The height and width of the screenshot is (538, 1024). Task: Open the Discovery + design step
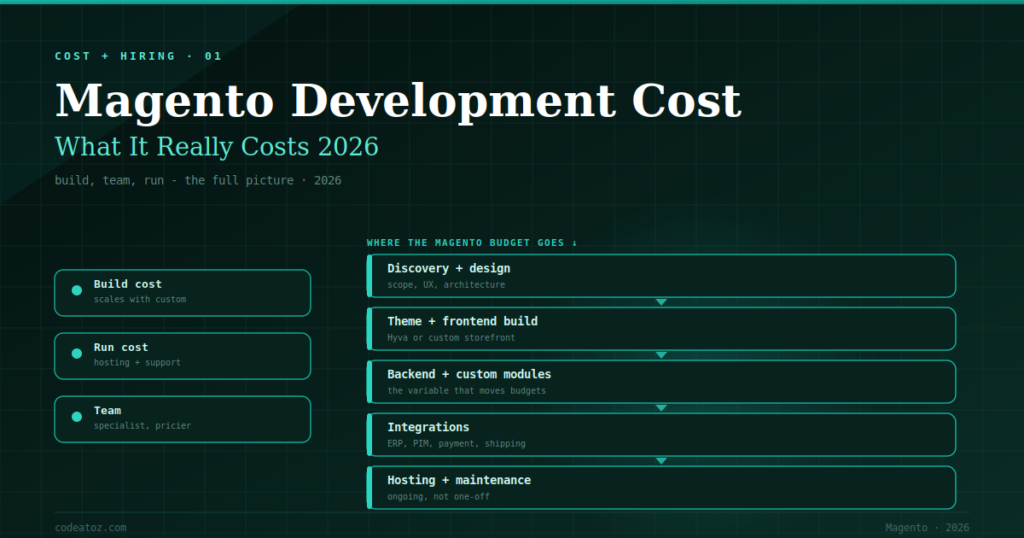pyautogui.click(x=662, y=276)
